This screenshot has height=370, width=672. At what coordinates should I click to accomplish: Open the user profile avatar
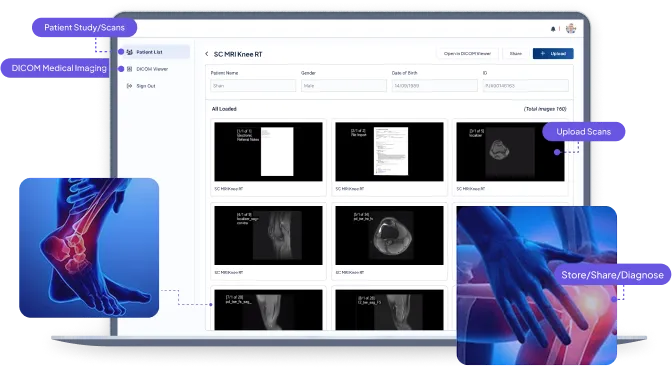coord(571,28)
